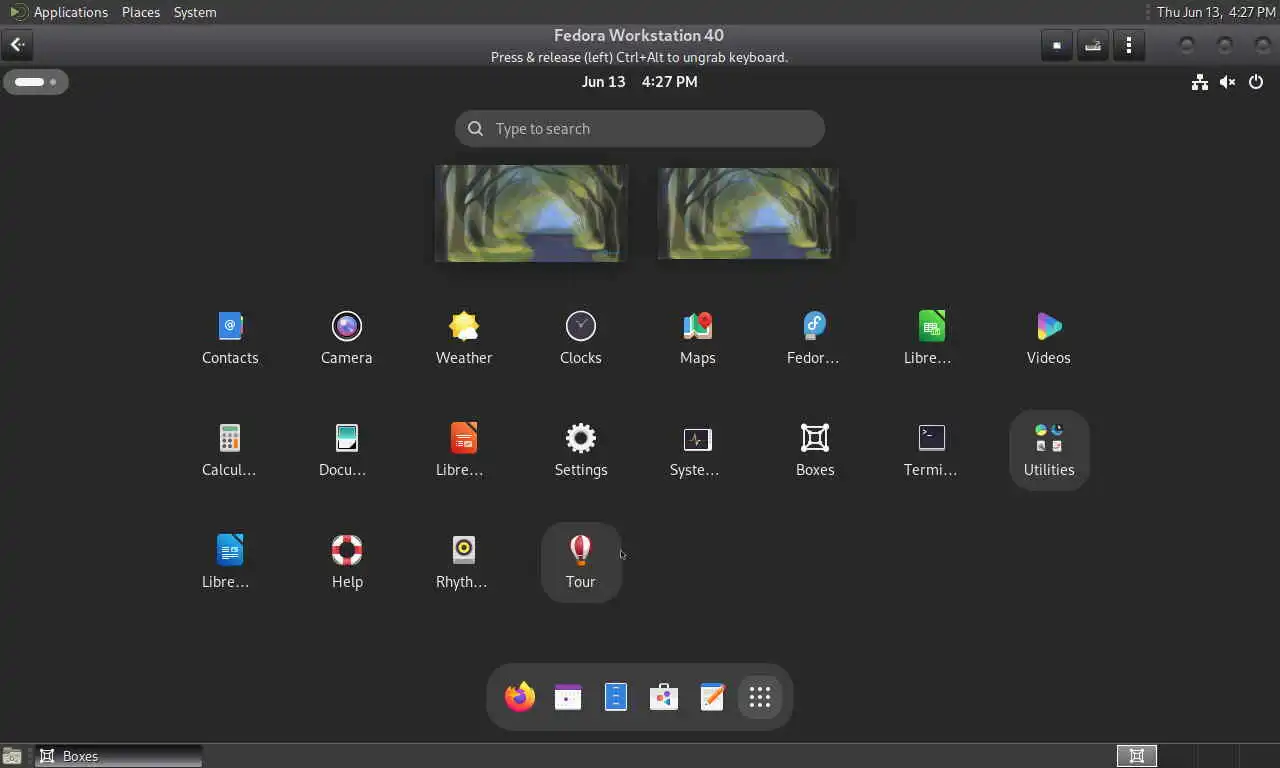Open the Boxes app in the grid
1280x768 pixels.
coord(815,449)
